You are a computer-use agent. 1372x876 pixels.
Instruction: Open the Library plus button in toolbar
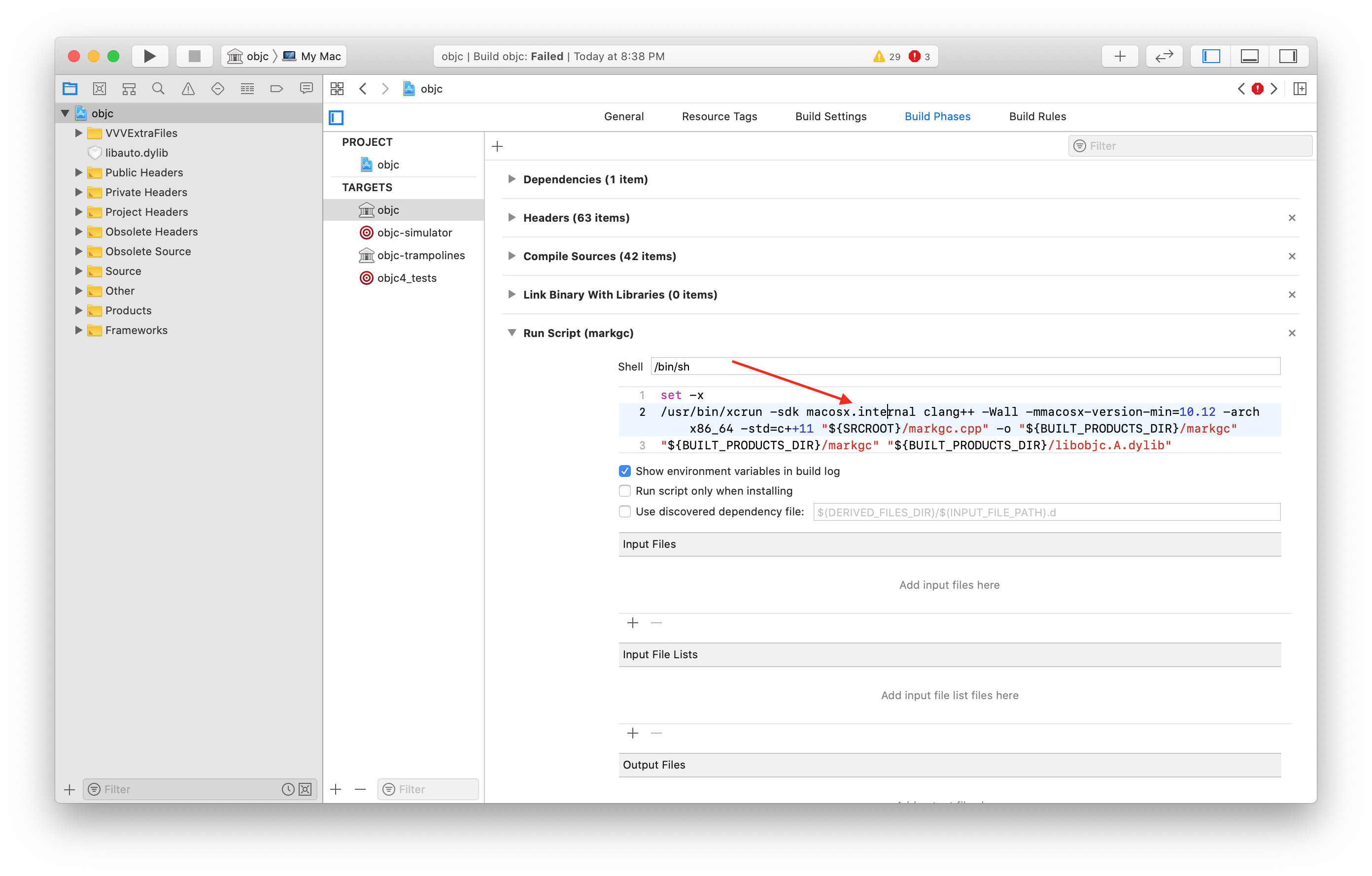click(1120, 56)
